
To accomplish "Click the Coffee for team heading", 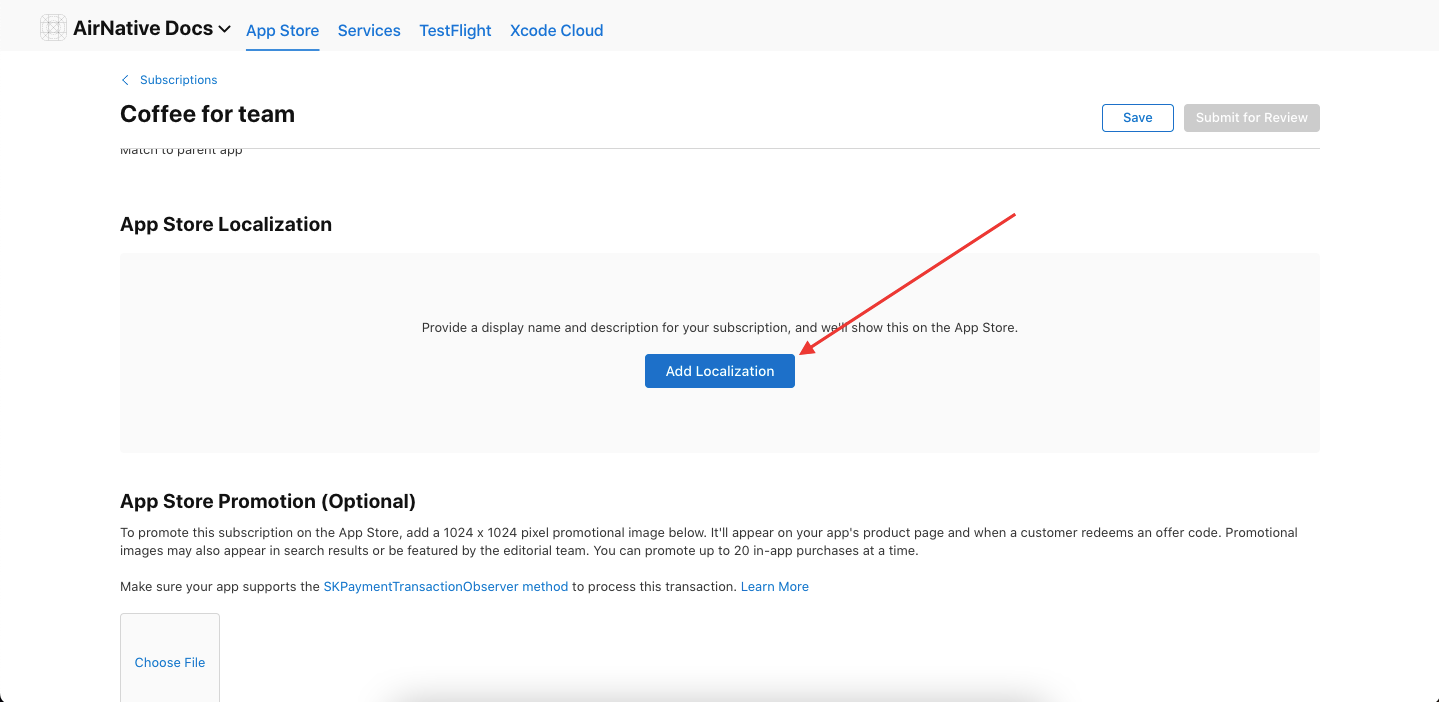I will 207,114.
